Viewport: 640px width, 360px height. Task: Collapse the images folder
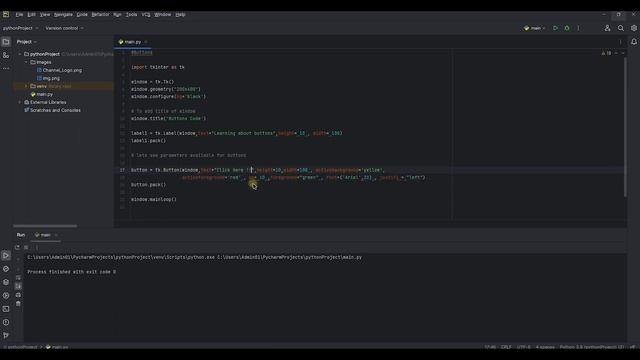coord(27,62)
